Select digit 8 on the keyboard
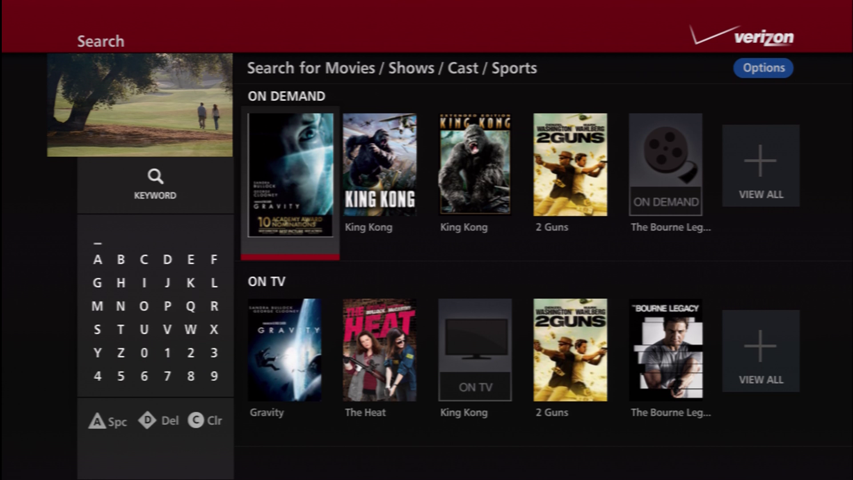 pos(190,377)
